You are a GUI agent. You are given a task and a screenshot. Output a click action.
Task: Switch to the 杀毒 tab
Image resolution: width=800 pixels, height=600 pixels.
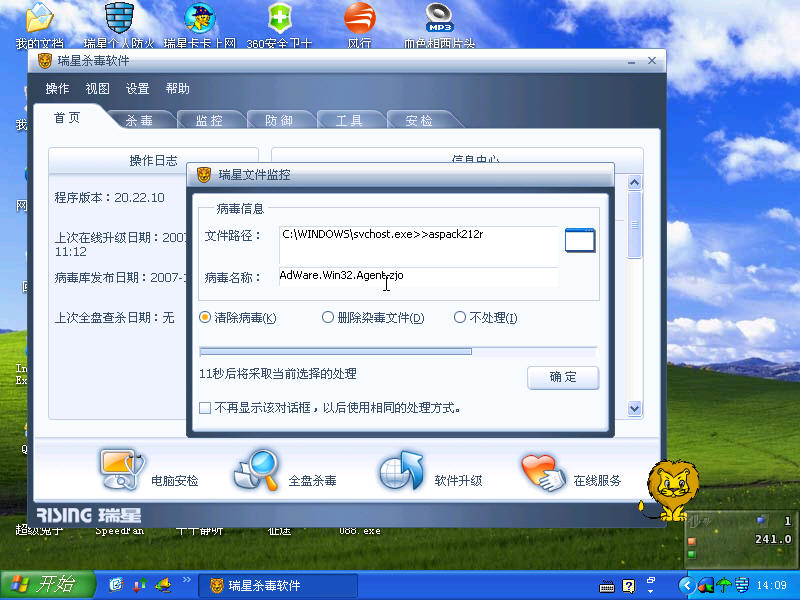pos(139,120)
